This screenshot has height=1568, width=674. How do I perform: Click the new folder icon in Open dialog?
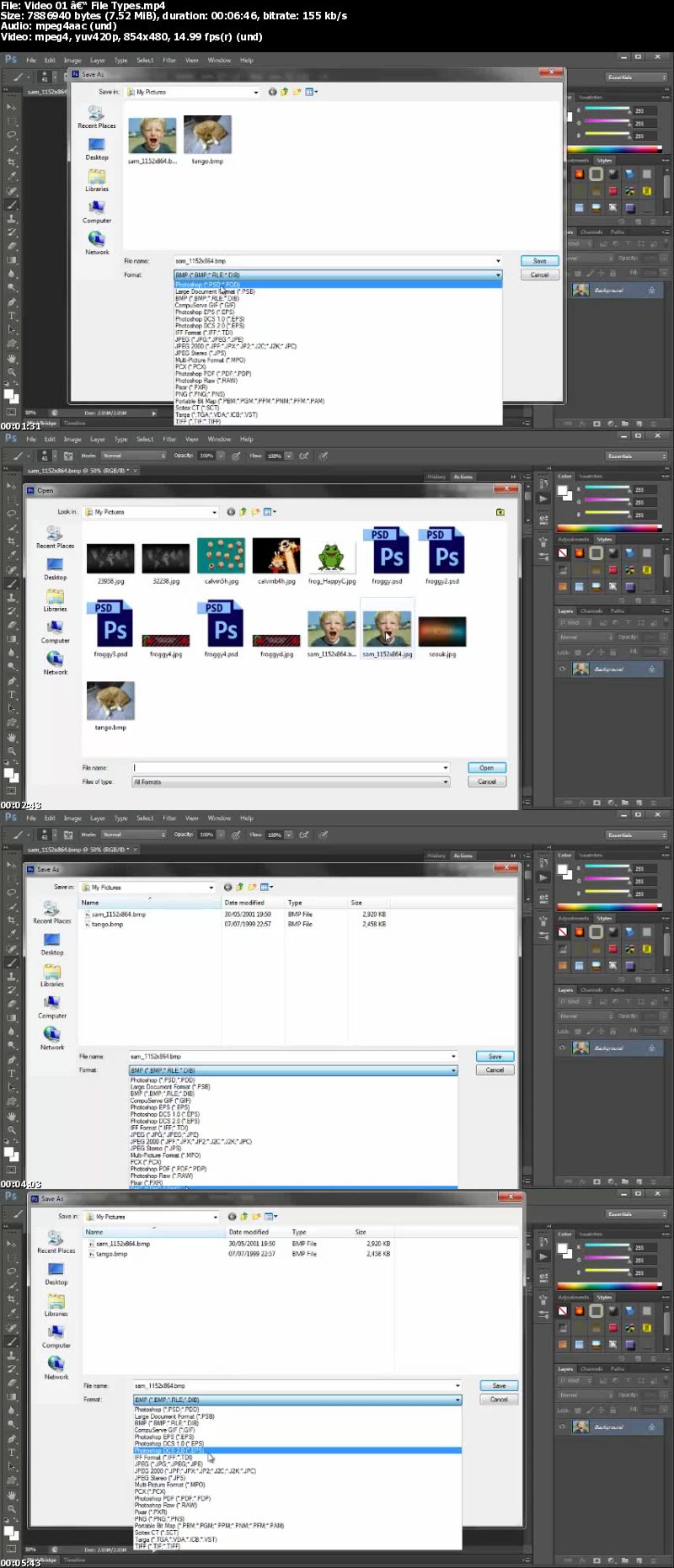click(x=254, y=512)
